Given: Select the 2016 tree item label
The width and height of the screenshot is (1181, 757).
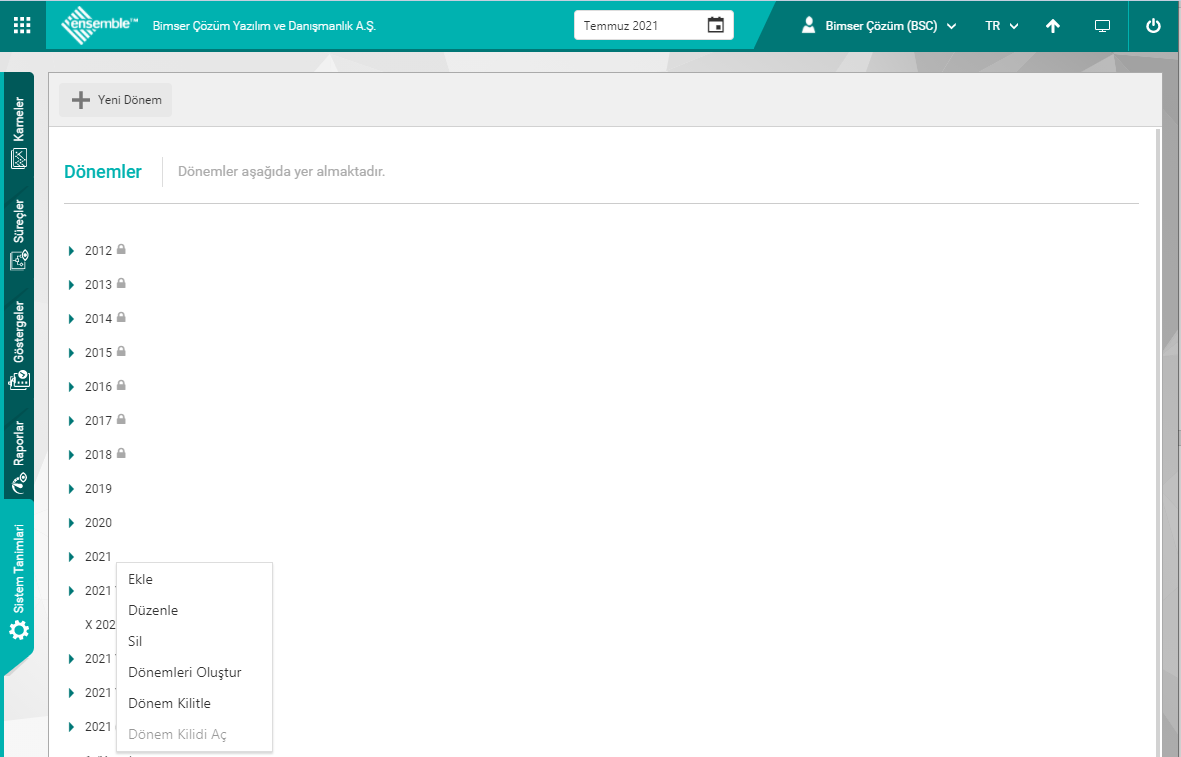Looking at the screenshot, I should 98,386.
